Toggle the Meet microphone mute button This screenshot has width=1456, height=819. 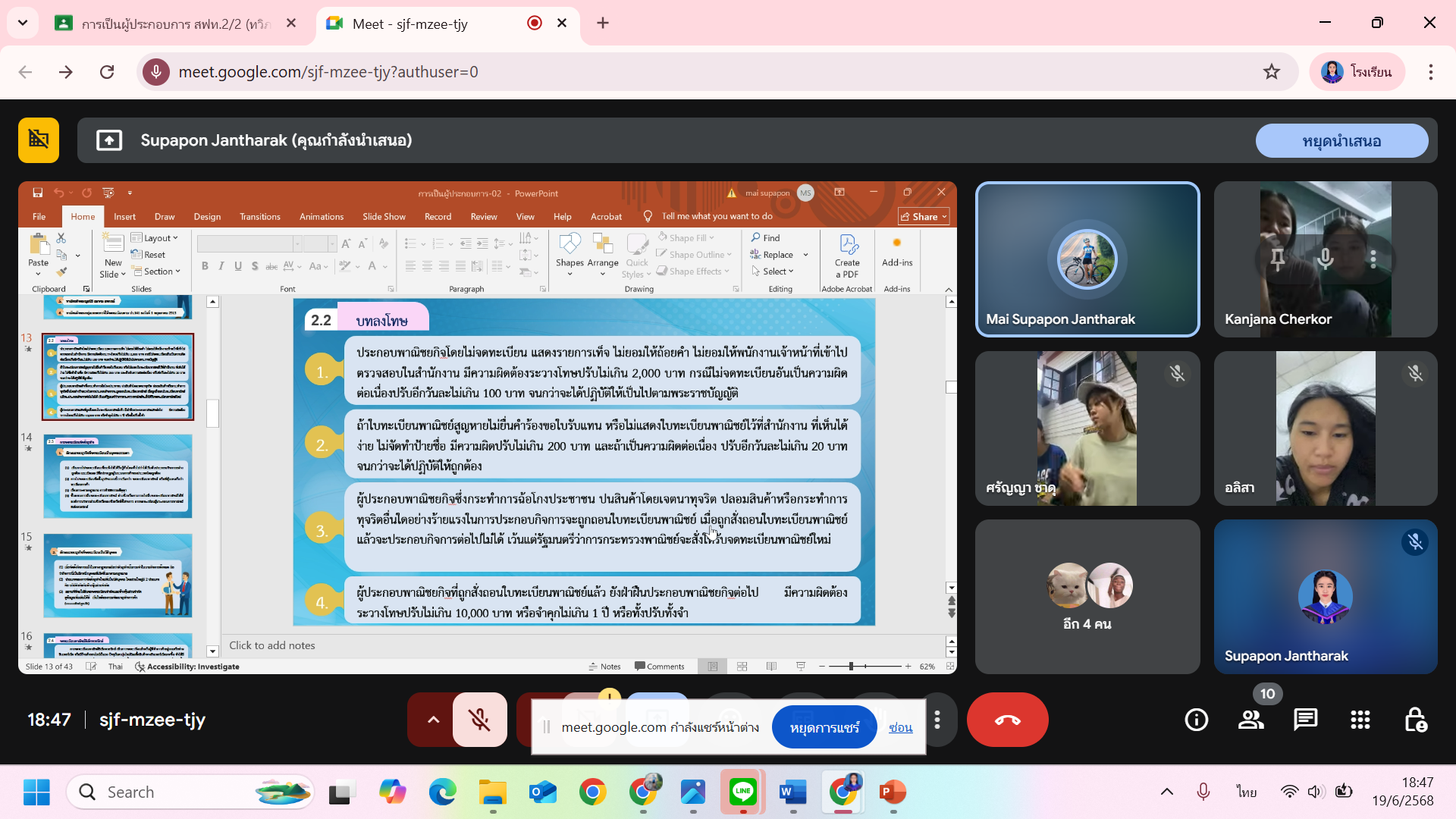(479, 720)
